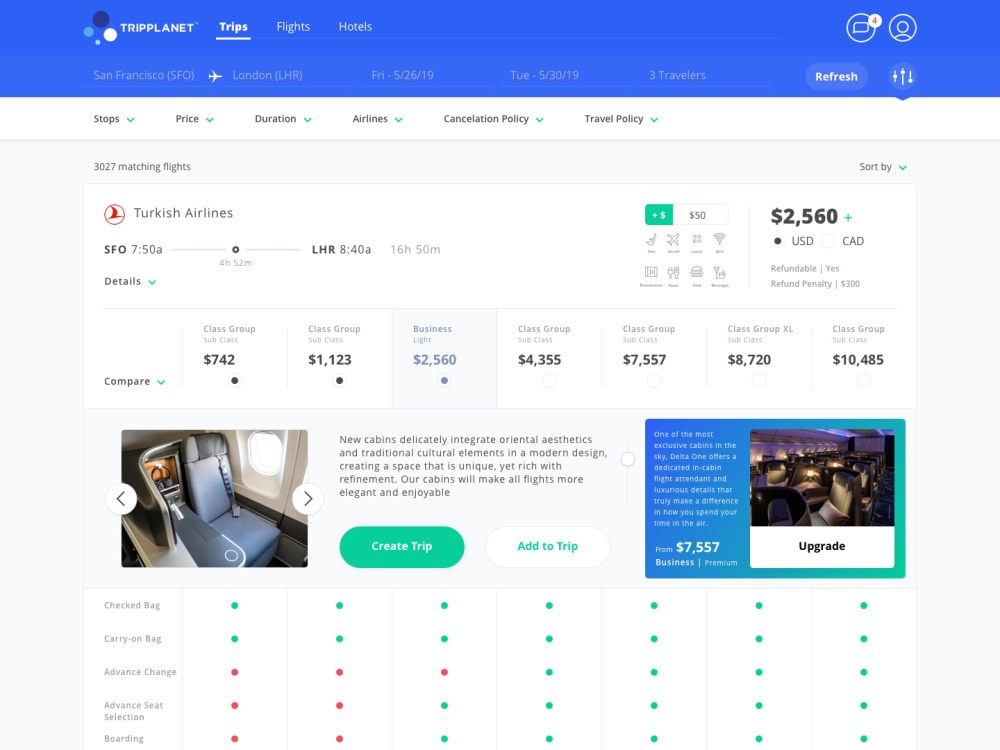Switch to the Flights tab
1000x750 pixels.
(x=293, y=27)
